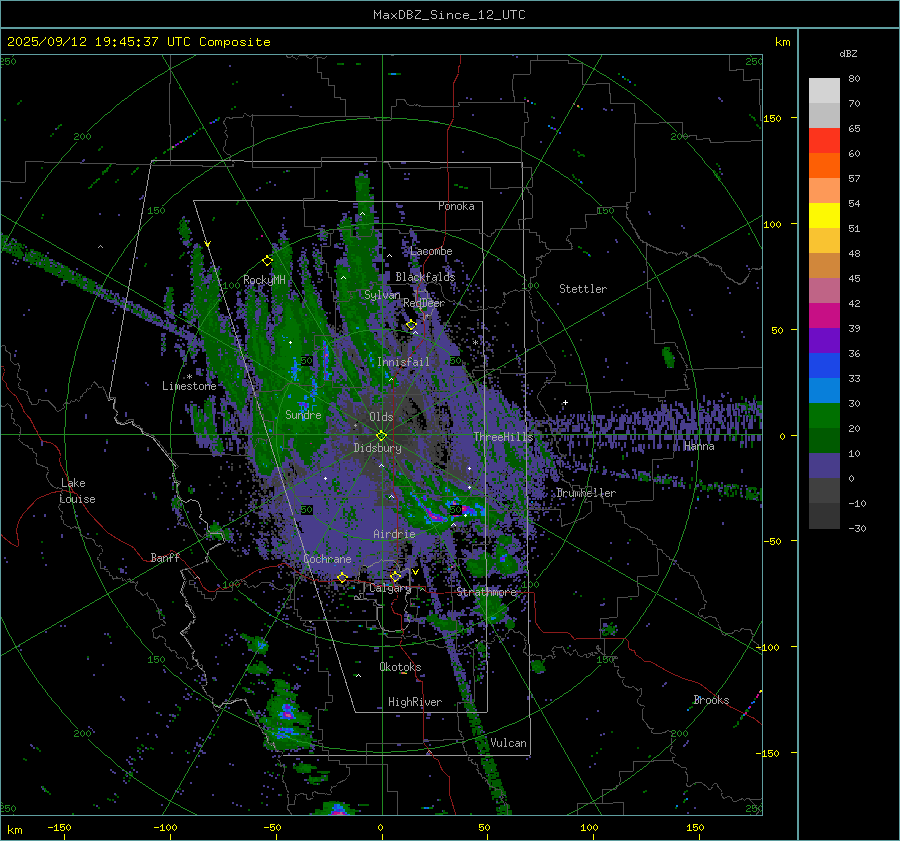Click the km unit label beside the timestamp
The width and height of the screenshot is (900, 841).
point(782,42)
